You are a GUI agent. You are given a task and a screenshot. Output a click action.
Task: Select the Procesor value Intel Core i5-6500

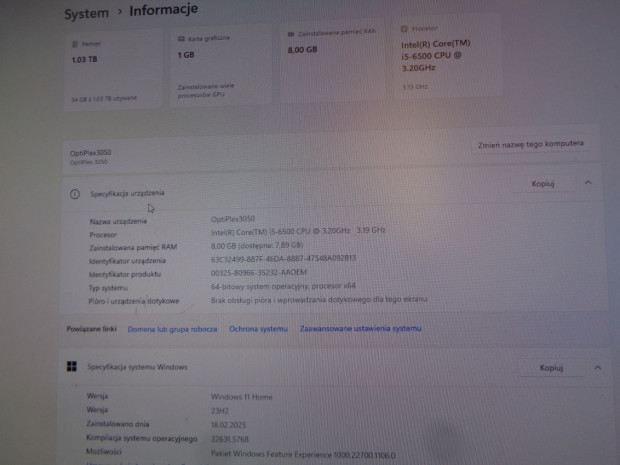click(298, 231)
